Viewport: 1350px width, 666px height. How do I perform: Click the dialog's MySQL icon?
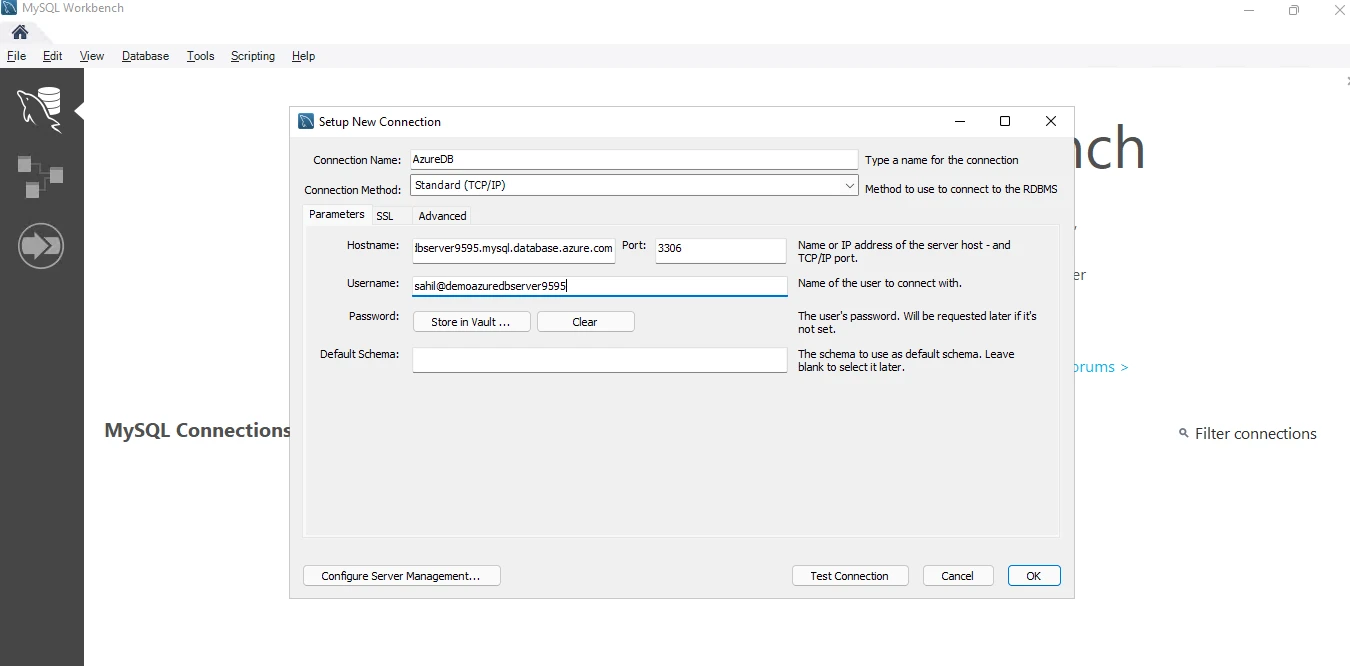306,121
